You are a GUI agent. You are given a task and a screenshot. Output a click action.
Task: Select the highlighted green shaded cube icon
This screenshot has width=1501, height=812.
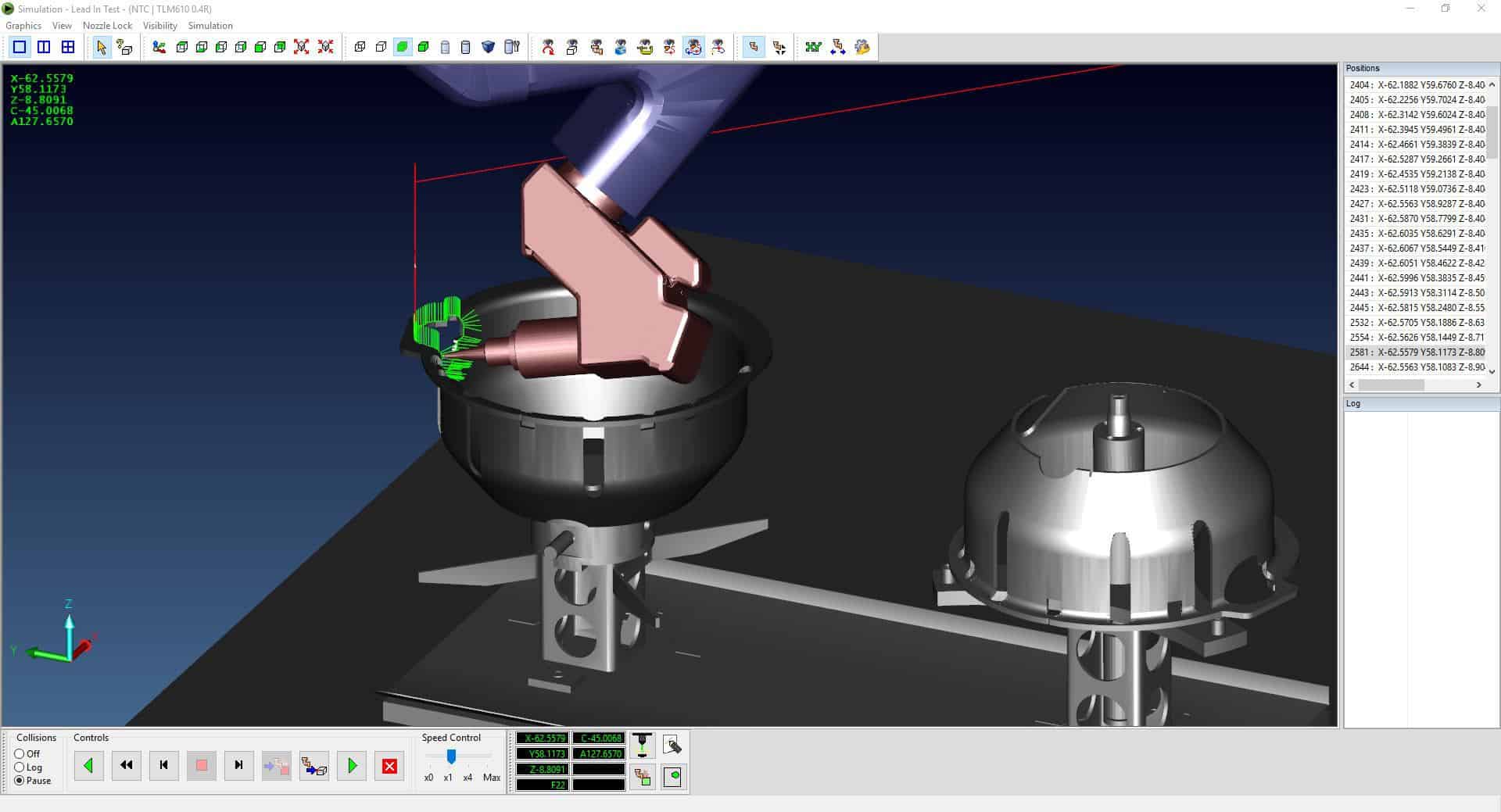(403, 47)
